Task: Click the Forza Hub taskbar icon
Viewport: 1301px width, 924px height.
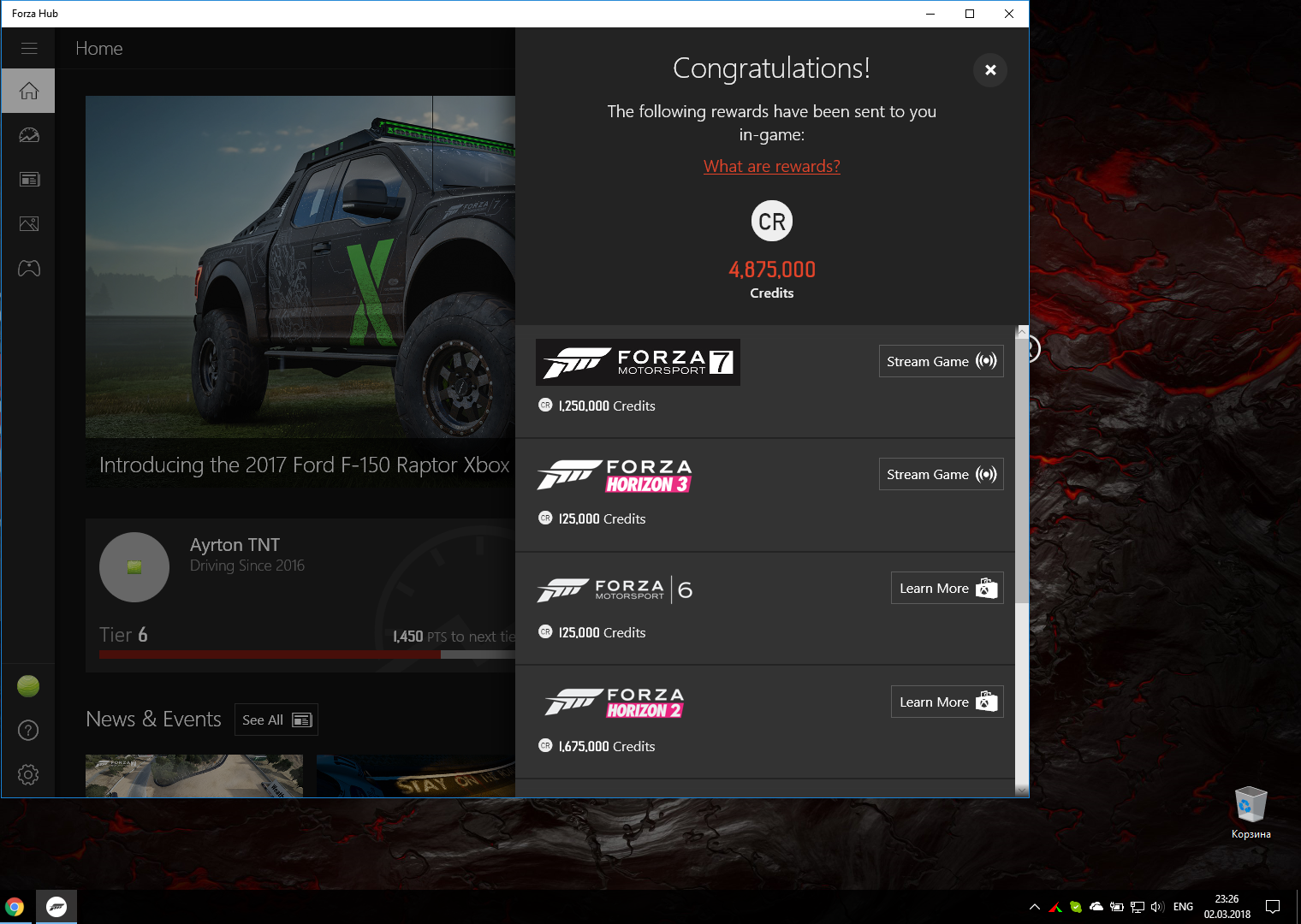Action: coord(56,907)
